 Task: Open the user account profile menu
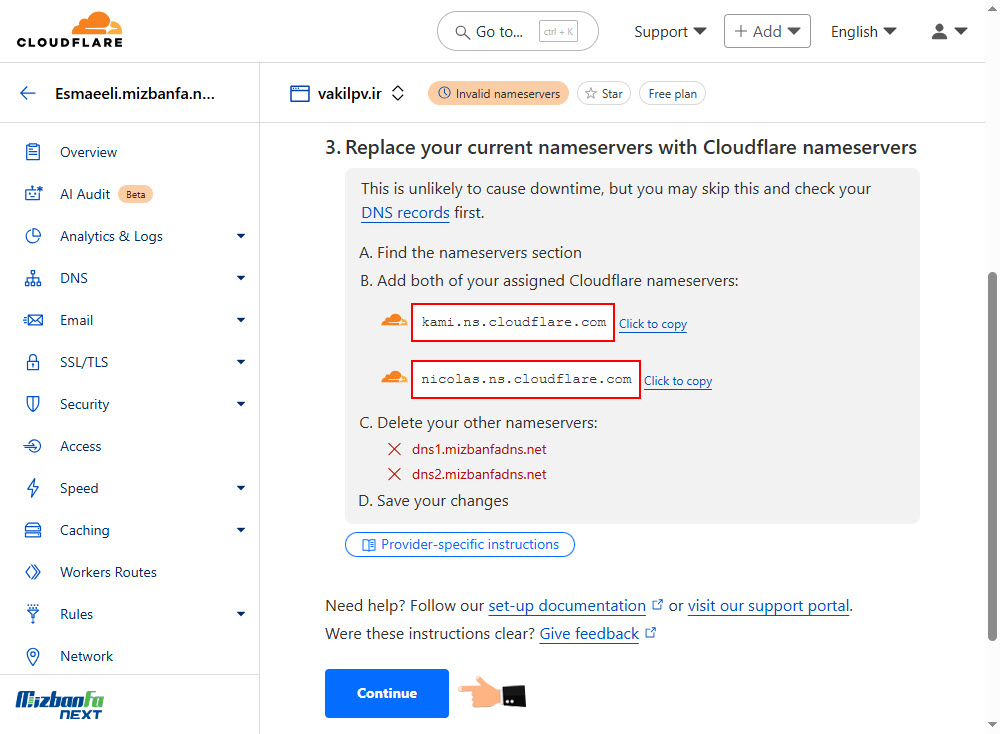click(949, 31)
